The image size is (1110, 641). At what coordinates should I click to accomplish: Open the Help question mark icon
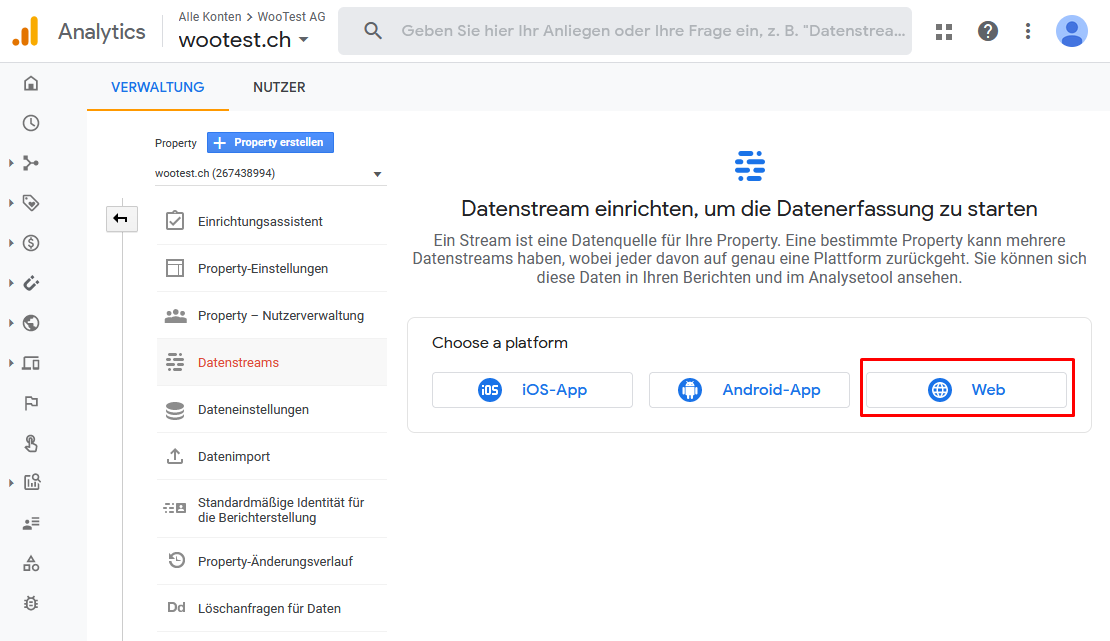coord(988,31)
